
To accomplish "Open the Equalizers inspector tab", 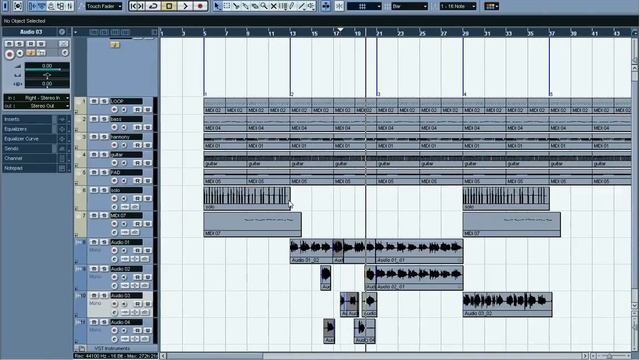I will pos(28,129).
